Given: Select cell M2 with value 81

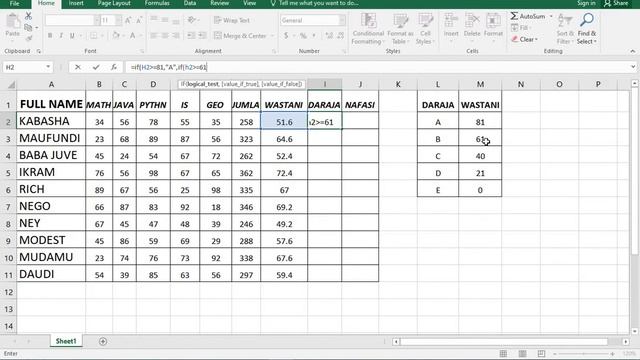Looking at the screenshot, I should [x=480, y=122].
